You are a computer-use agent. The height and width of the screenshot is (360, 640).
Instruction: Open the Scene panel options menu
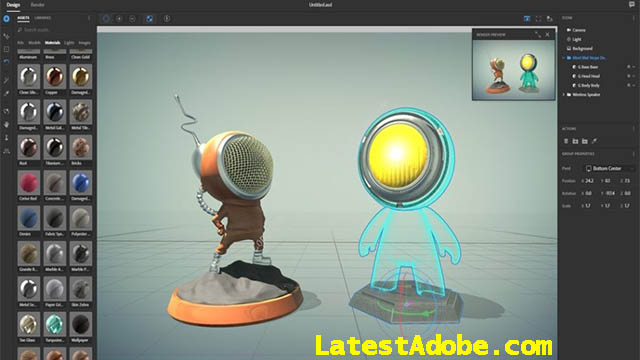[x=634, y=18]
